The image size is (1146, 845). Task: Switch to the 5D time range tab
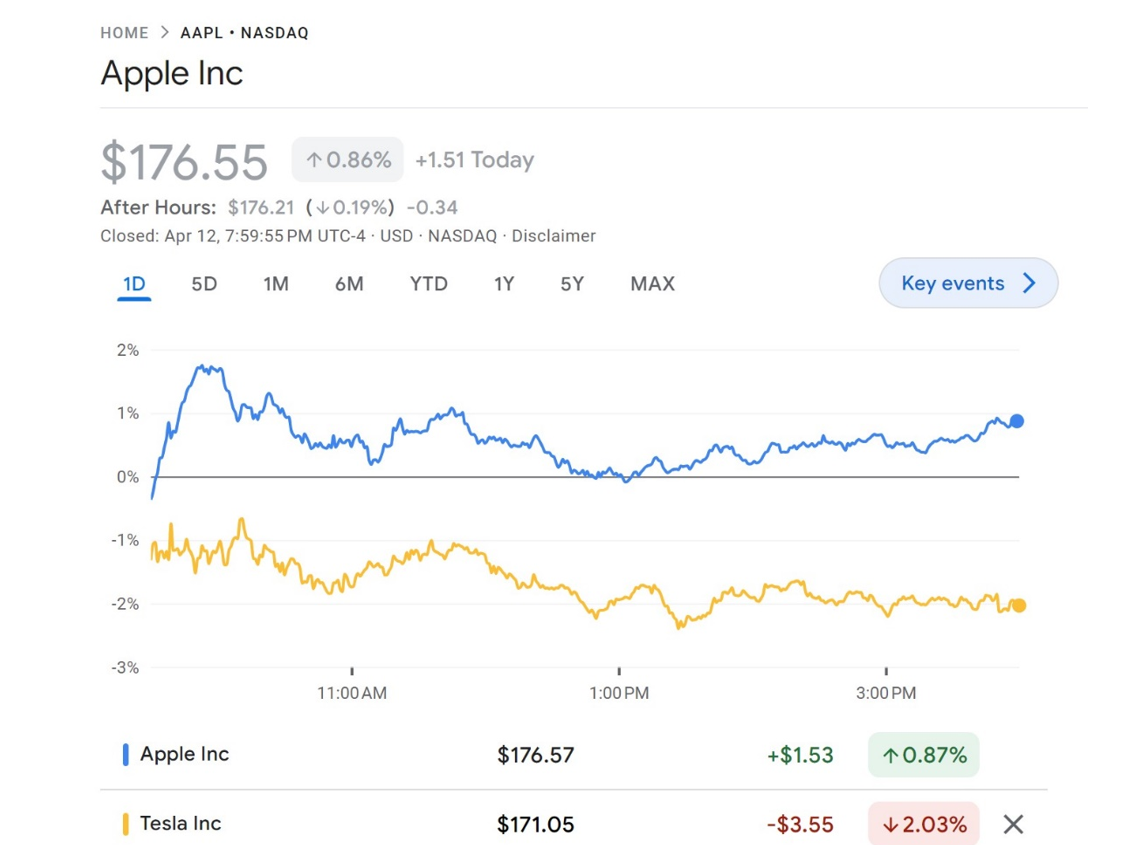[203, 283]
